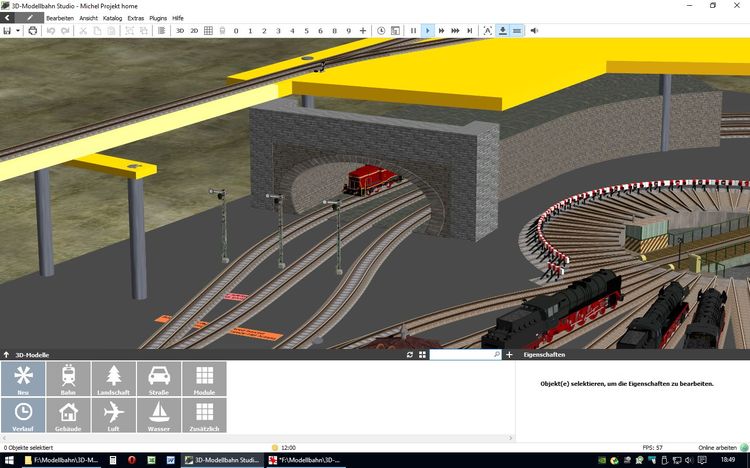Open the event management icon
The image size is (750, 468).
click(x=395, y=31)
